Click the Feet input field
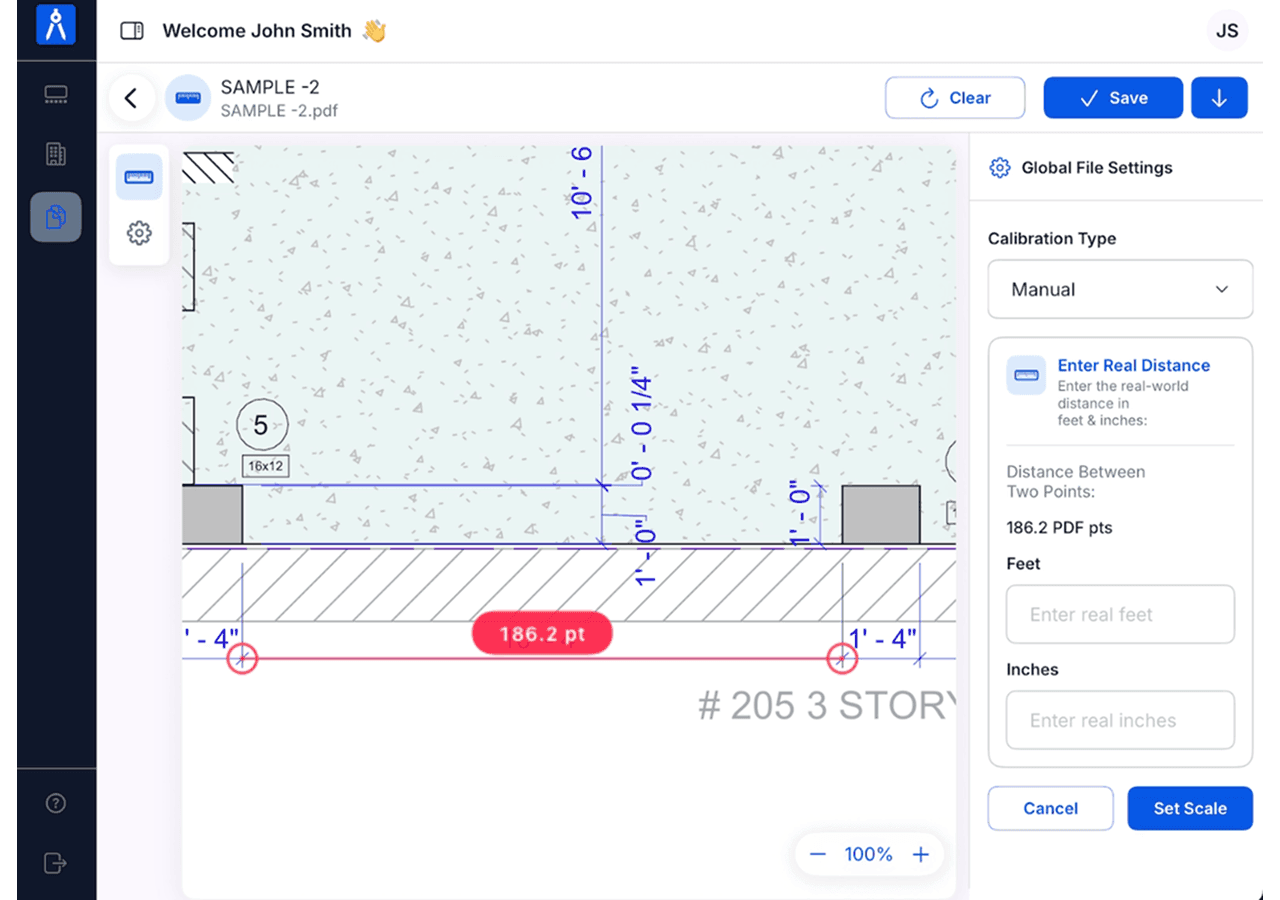Screen dimensions: 1280x900 [x=1120, y=614]
